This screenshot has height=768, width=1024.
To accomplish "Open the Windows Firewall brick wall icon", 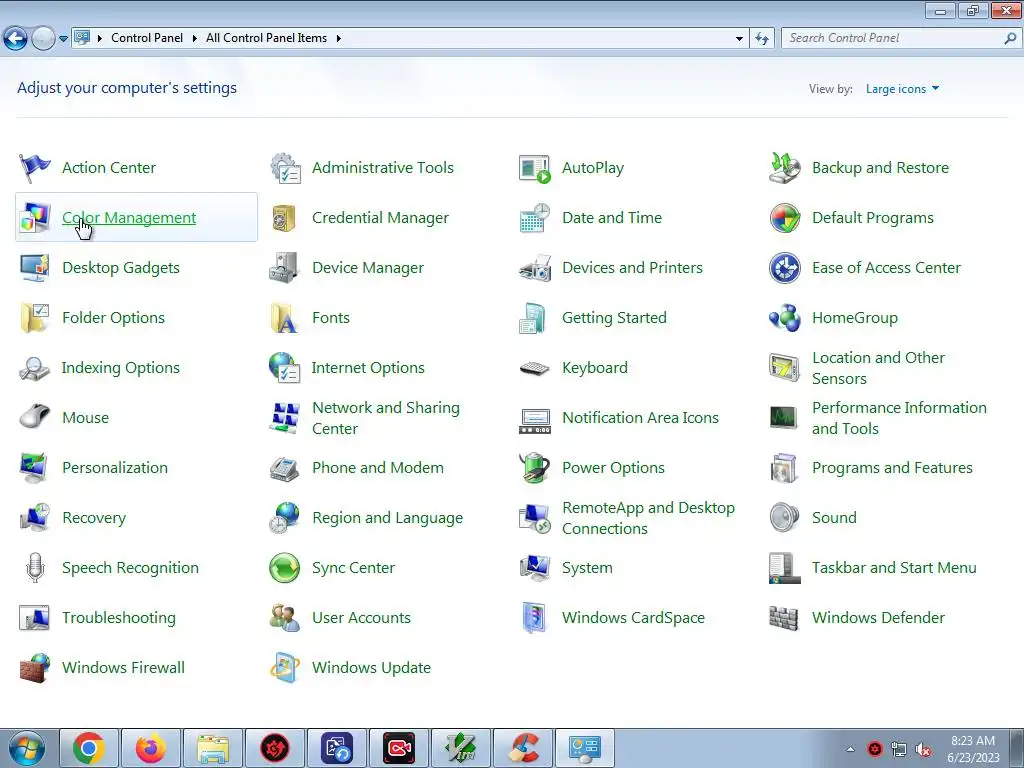I will [35, 667].
